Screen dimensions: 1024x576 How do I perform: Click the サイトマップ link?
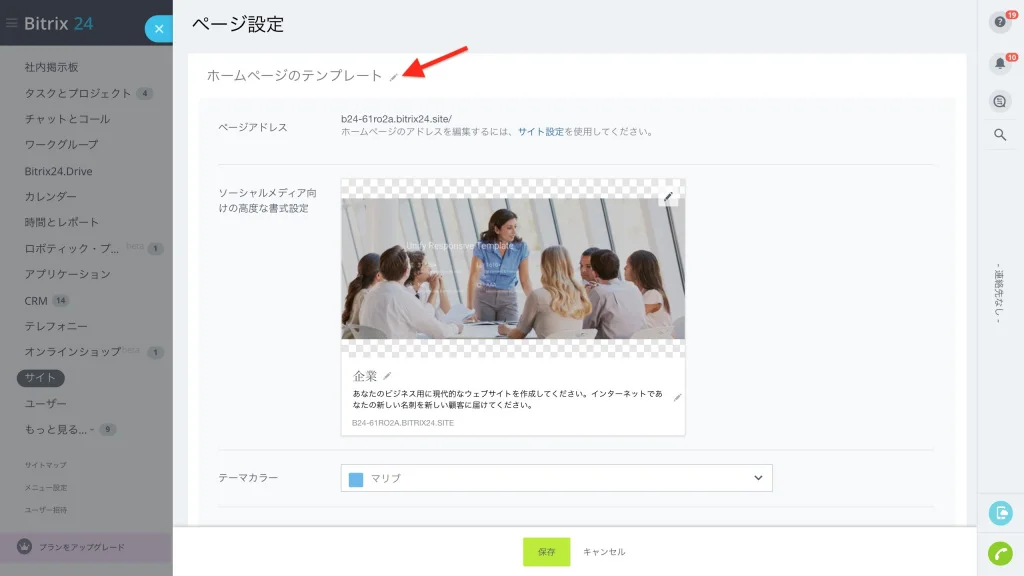(45, 465)
